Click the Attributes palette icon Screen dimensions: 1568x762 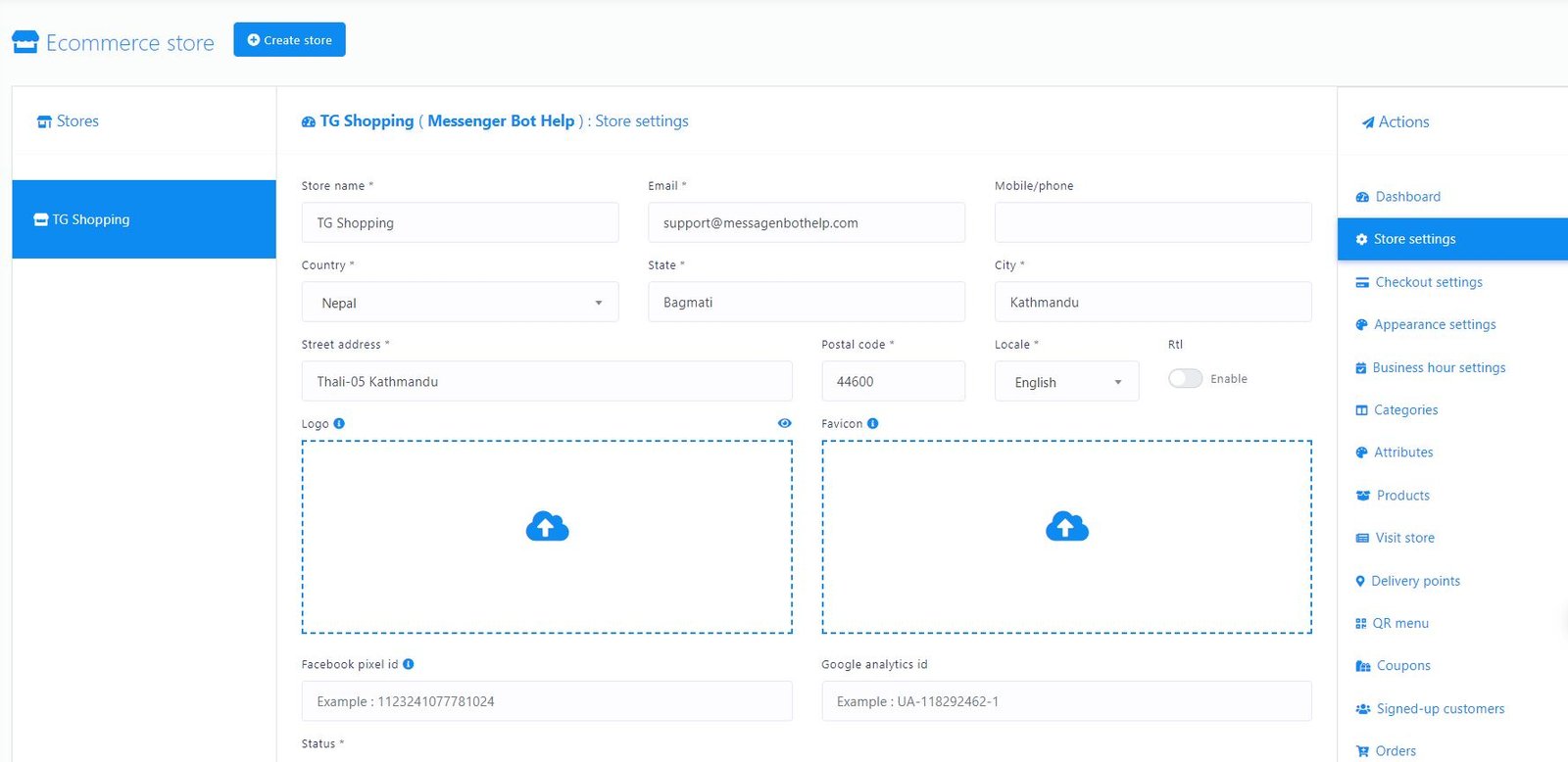1361,452
